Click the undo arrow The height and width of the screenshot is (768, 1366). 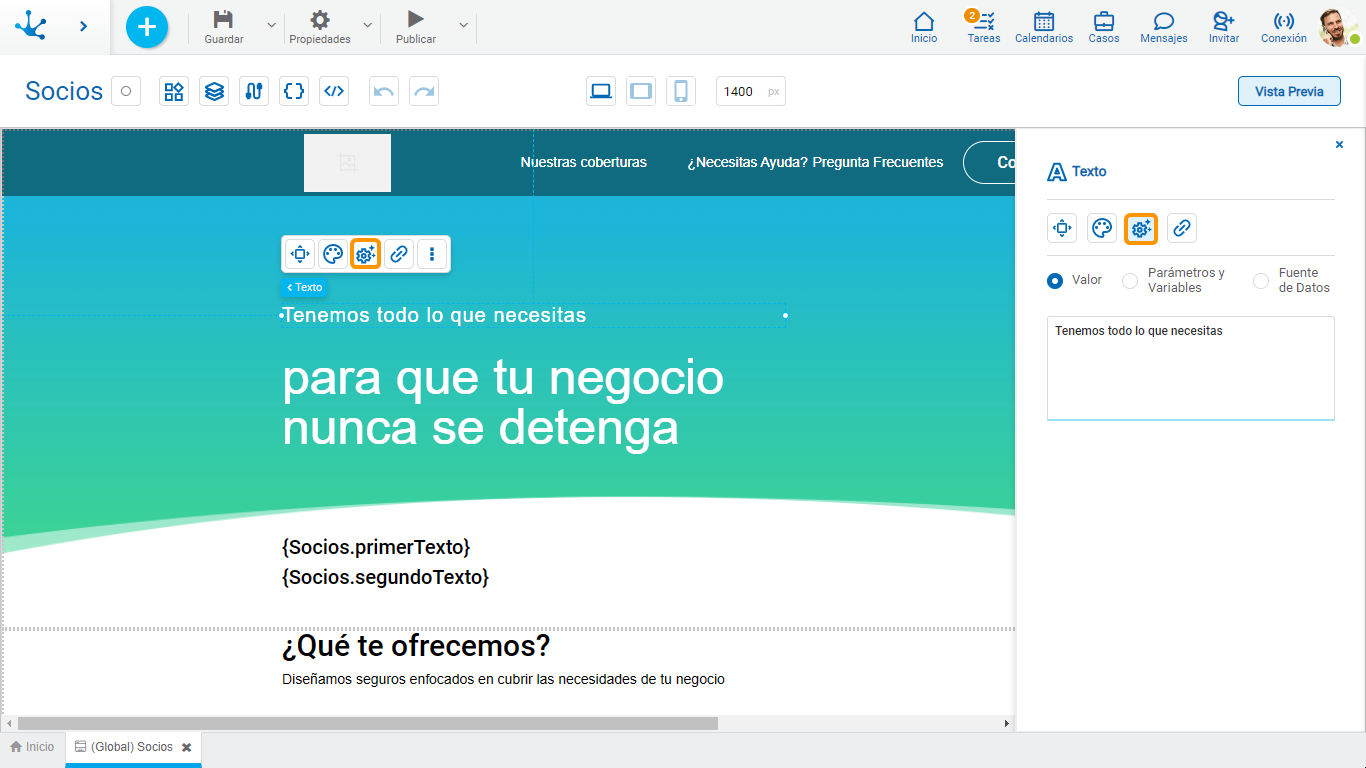[x=384, y=91]
